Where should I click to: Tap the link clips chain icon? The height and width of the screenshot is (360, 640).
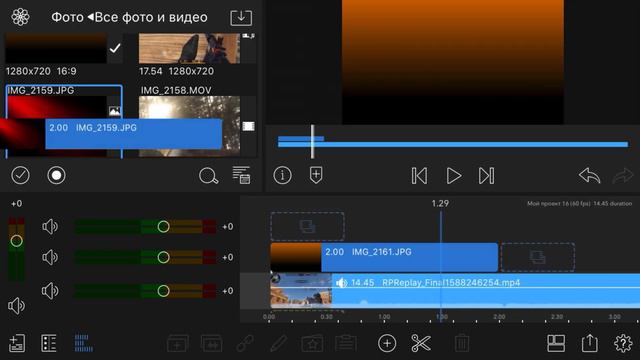pos(245,343)
